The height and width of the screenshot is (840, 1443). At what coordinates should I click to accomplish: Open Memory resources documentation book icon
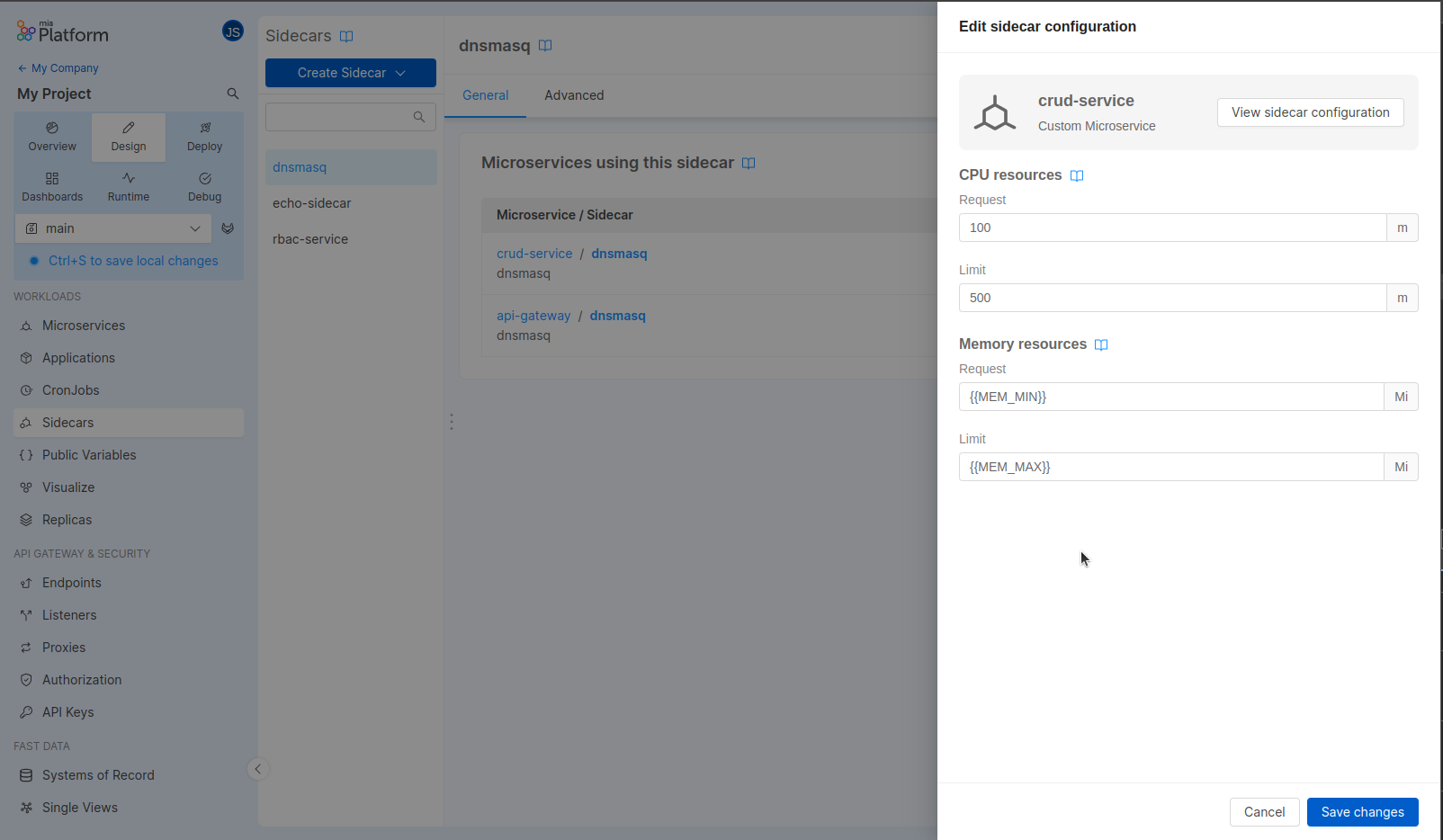1101,344
